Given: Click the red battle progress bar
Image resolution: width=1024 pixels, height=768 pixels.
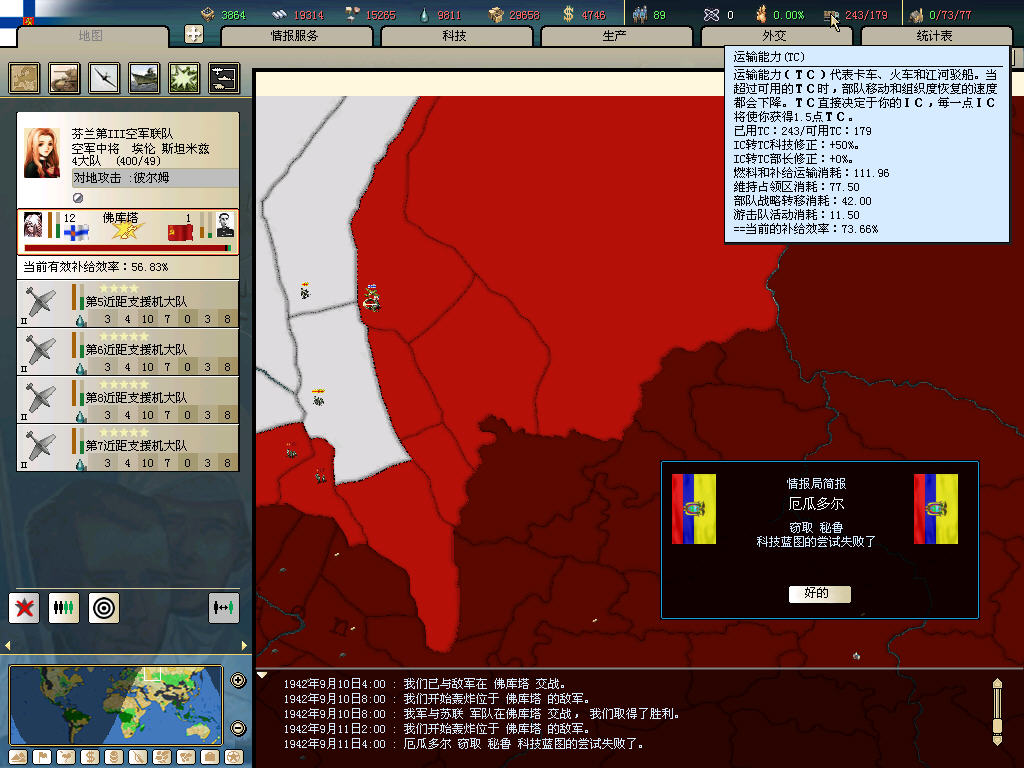Looking at the screenshot, I should pyautogui.click(x=128, y=248).
